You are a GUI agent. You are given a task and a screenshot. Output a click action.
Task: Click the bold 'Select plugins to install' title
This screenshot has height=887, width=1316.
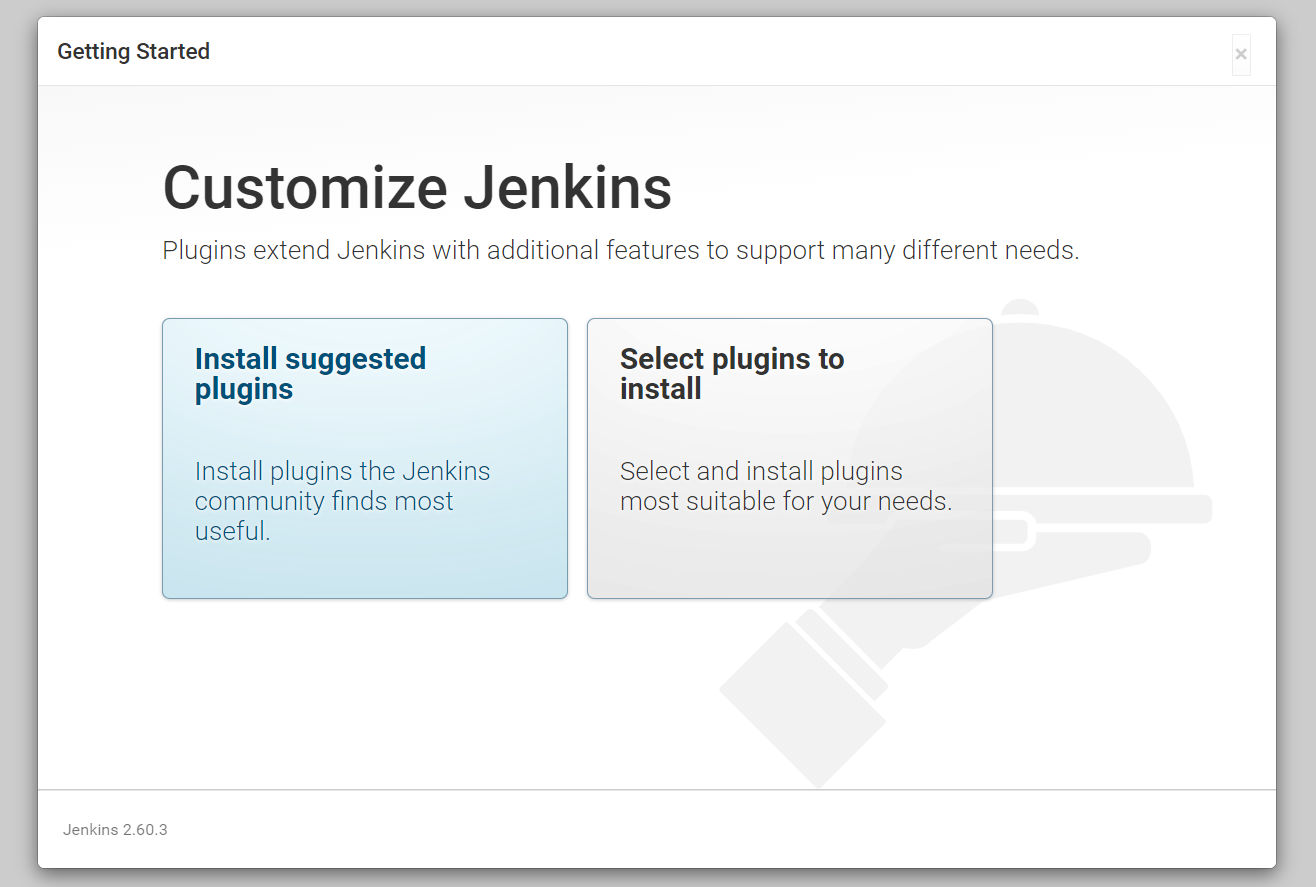pos(731,373)
